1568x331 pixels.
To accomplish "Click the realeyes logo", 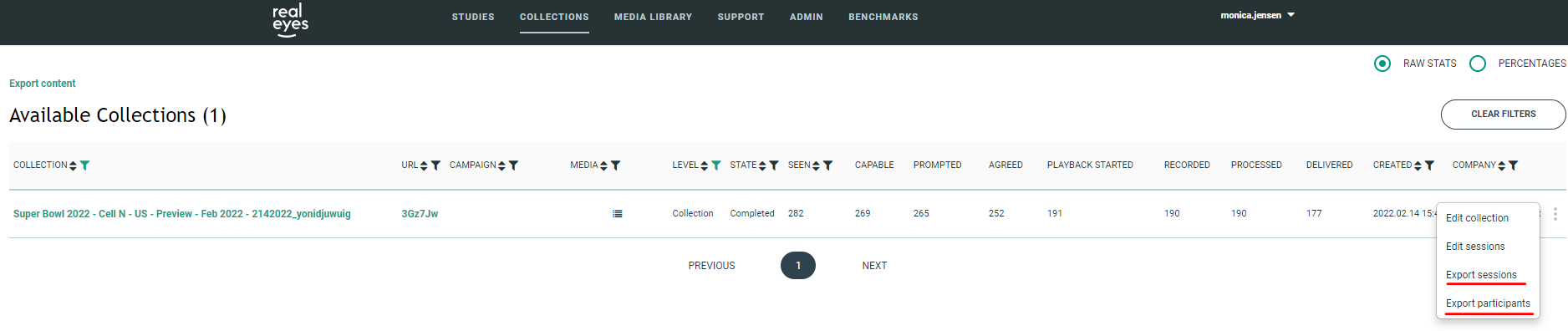I will [290, 20].
